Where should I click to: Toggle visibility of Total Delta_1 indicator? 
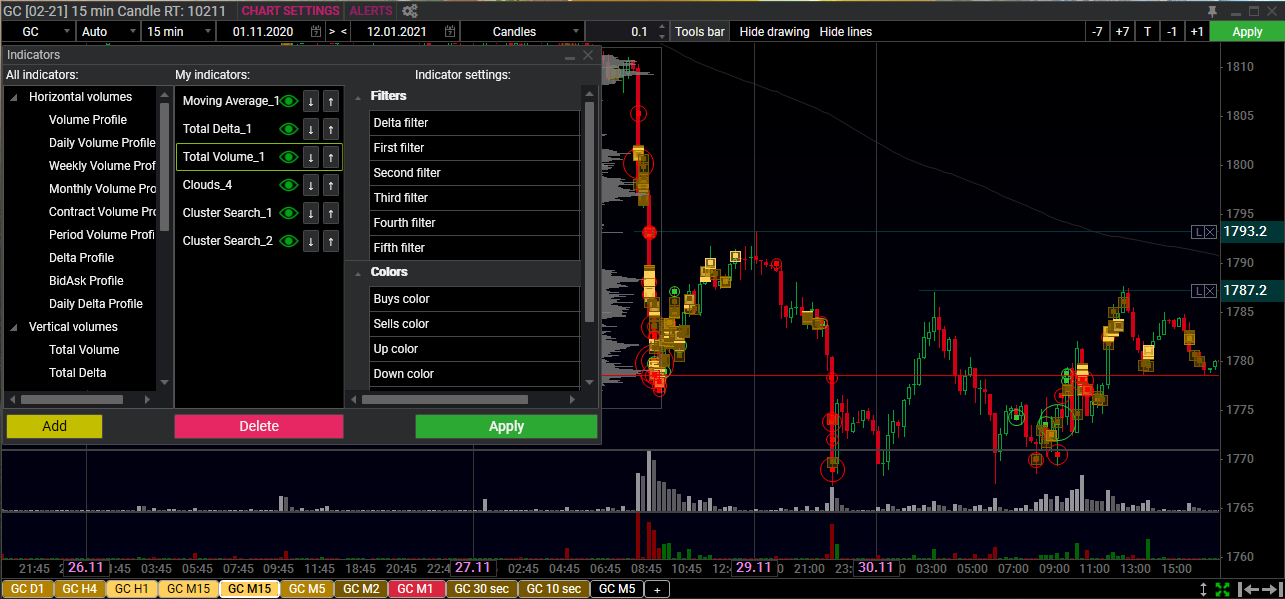(289, 129)
